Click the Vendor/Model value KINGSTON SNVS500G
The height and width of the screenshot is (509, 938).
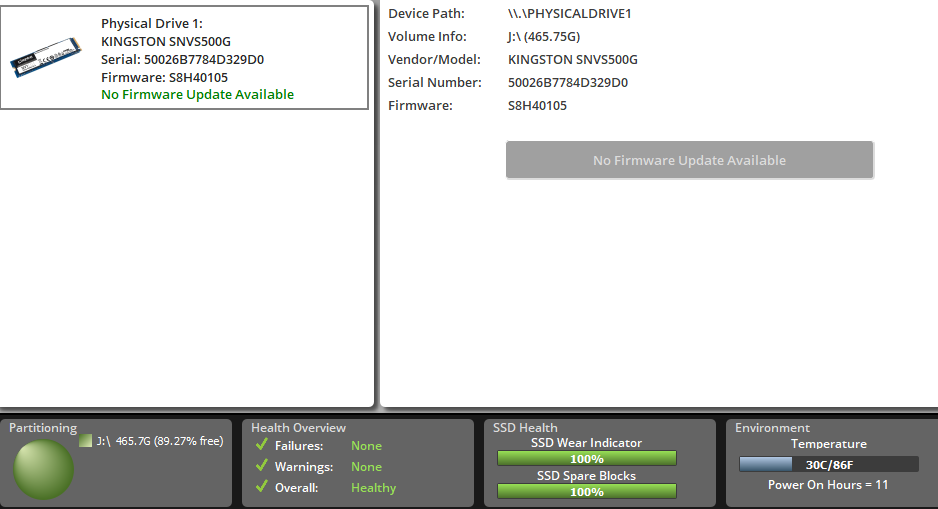[x=573, y=60]
